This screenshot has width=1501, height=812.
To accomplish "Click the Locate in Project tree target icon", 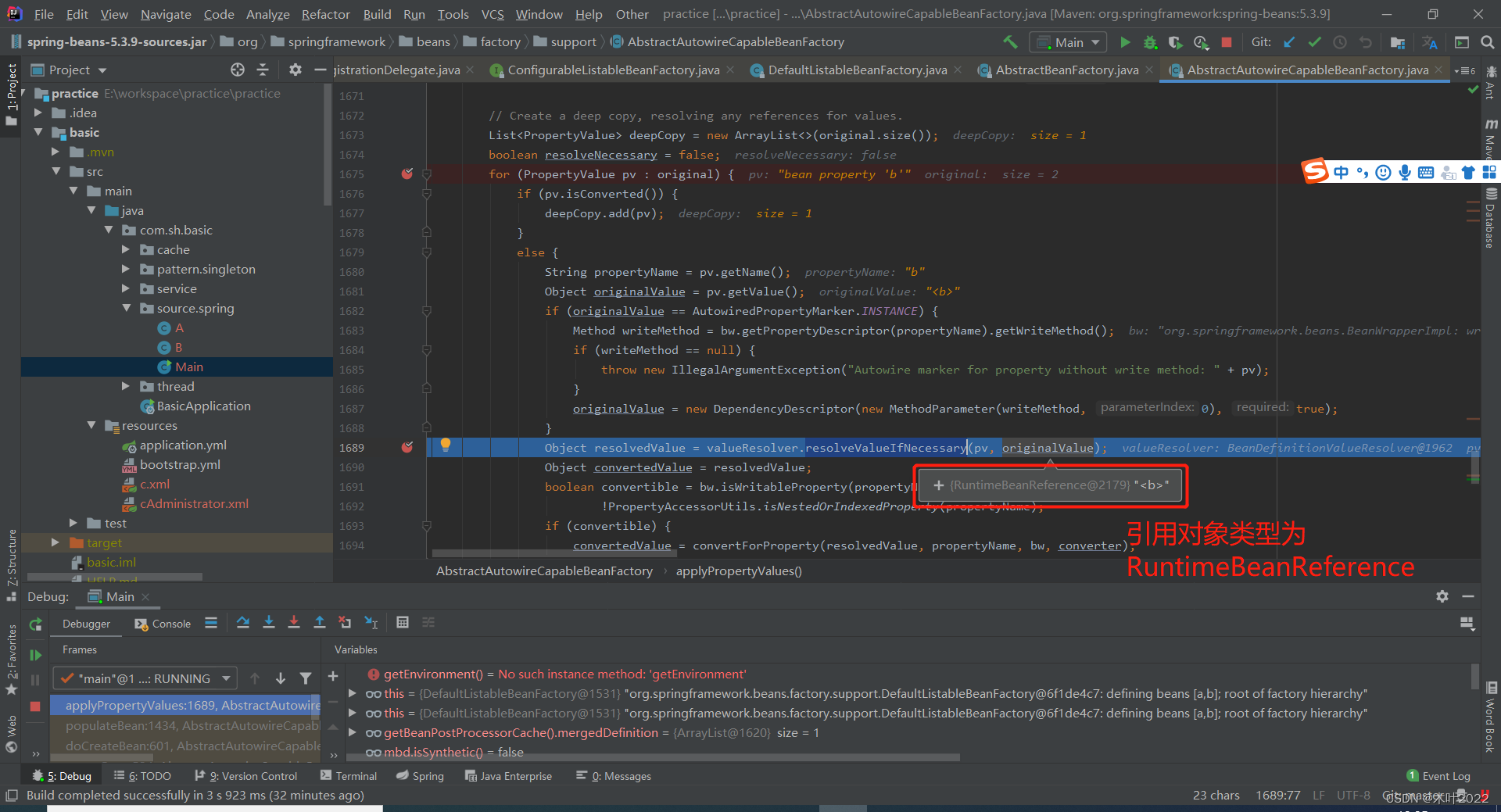I will point(238,70).
